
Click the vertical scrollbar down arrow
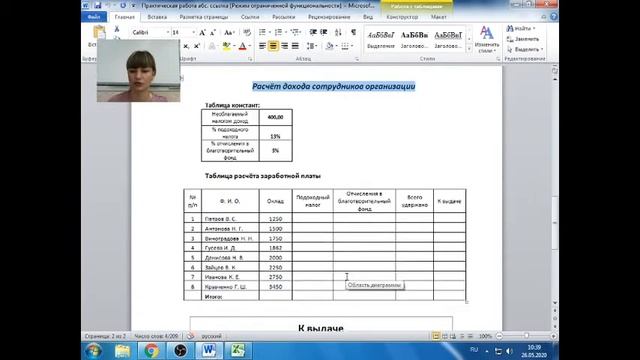(555, 303)
